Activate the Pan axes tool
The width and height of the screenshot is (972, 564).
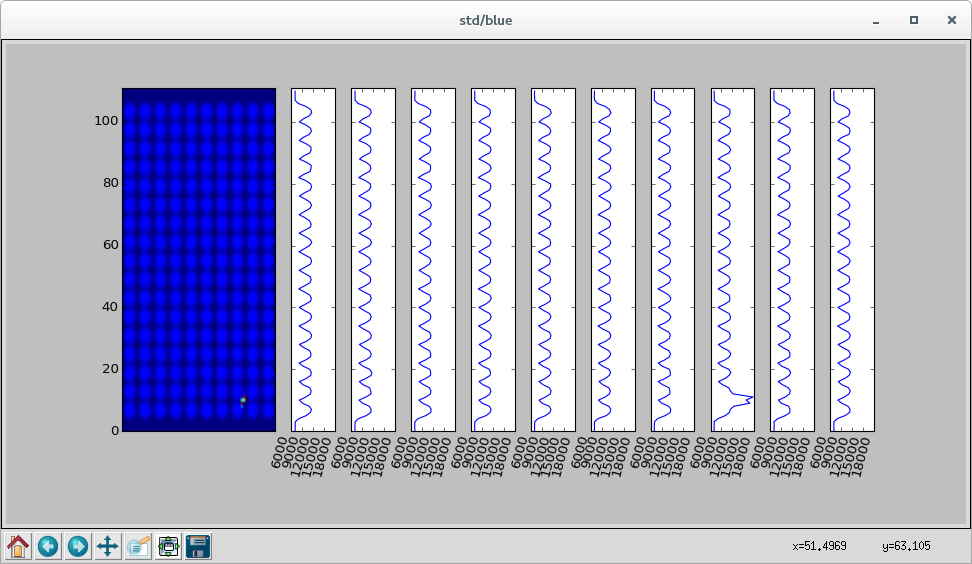tap(107, 546)
